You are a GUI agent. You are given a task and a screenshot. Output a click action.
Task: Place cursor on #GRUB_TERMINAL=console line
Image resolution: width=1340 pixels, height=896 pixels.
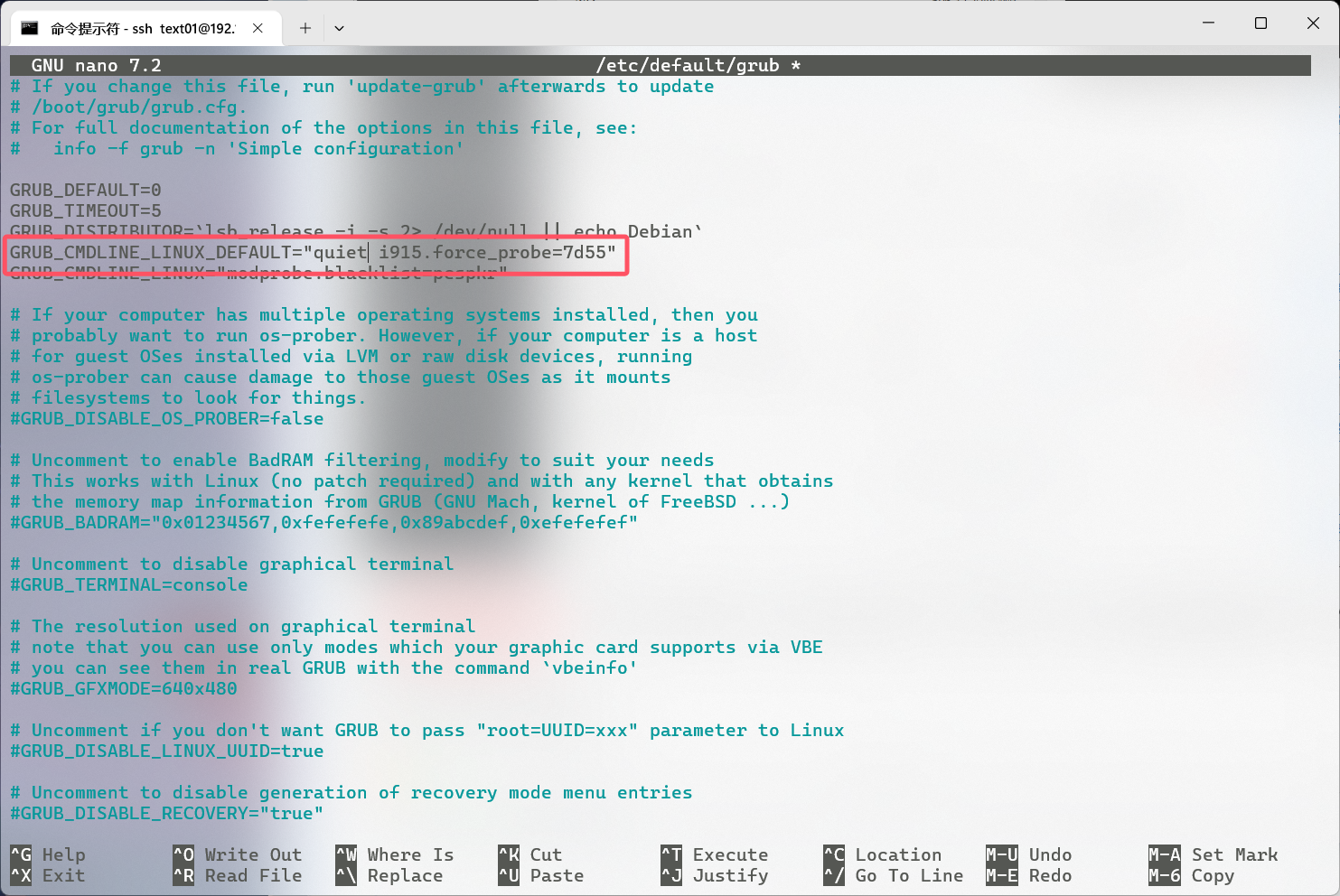coord(128,584)
